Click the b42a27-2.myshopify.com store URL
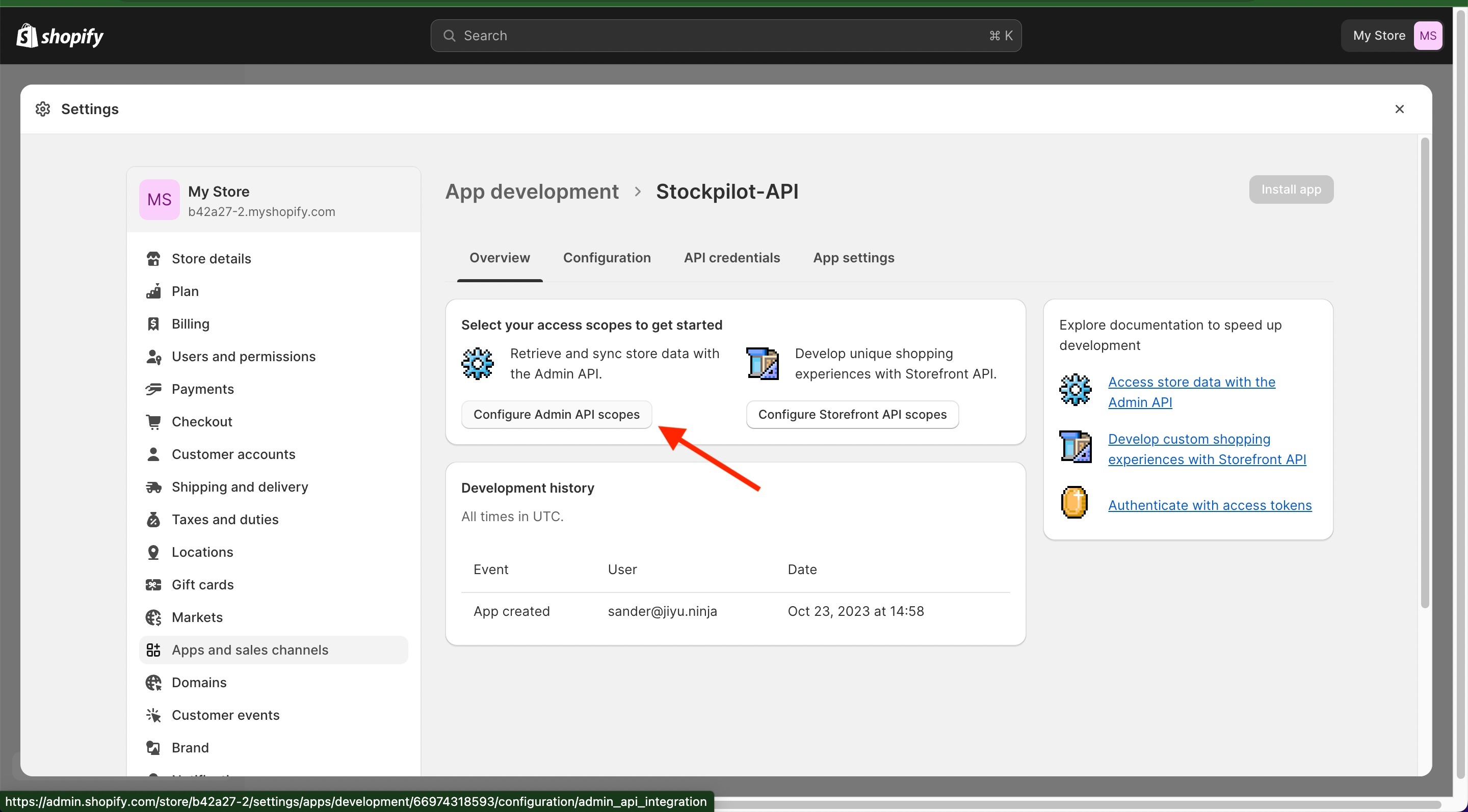This screenshot has height=812, width=1468. click(261, 211)
